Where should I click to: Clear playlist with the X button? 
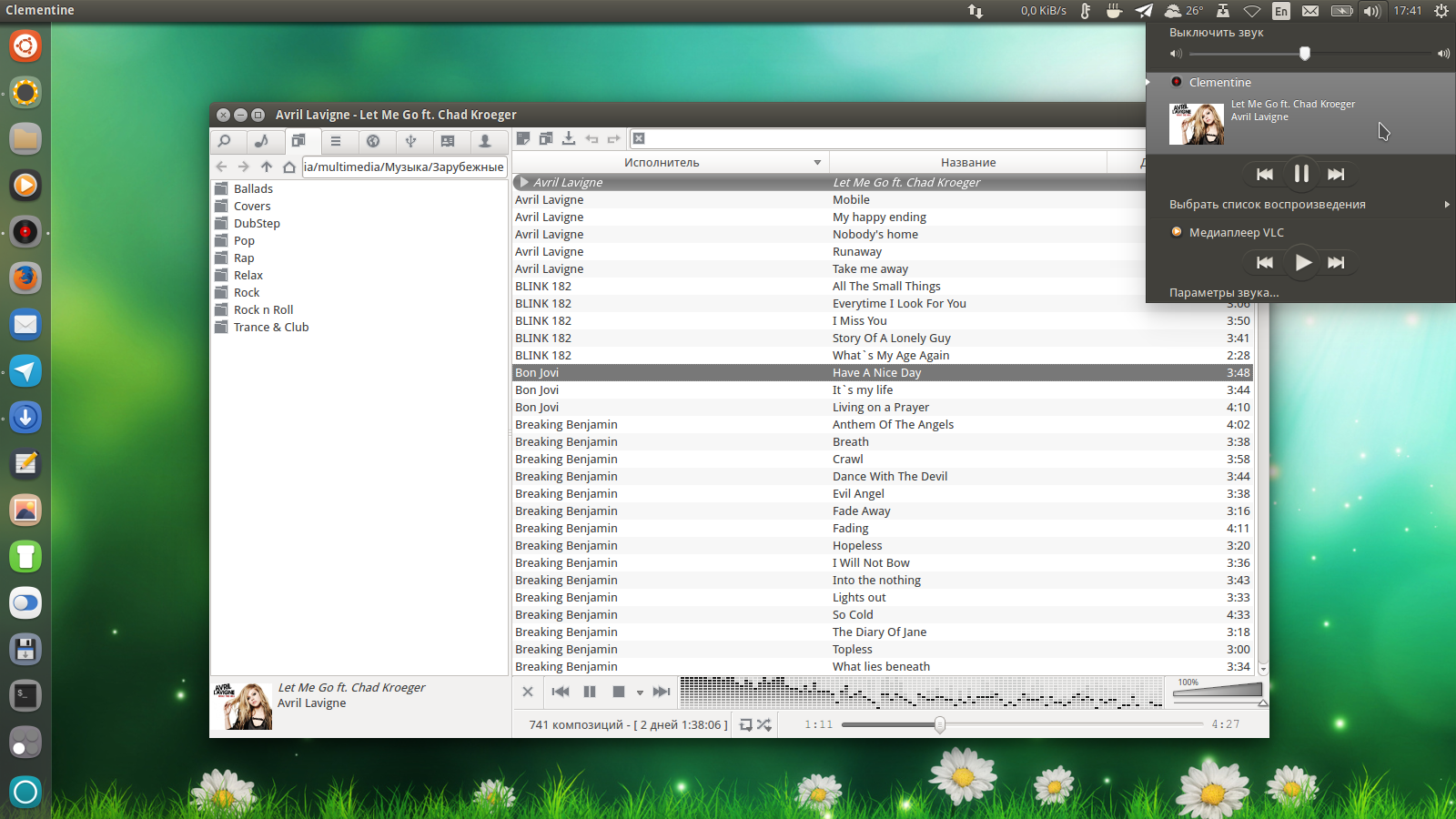point(527,692)
